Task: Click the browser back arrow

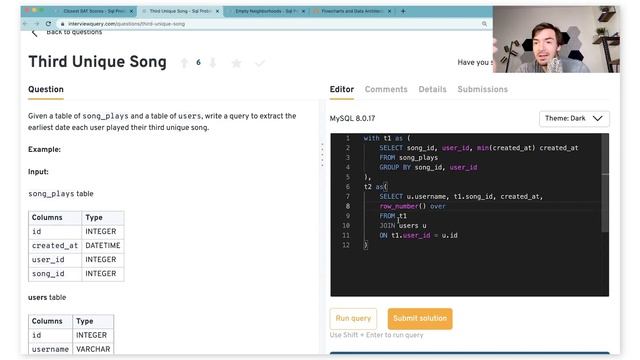Action: coord(25,24)
